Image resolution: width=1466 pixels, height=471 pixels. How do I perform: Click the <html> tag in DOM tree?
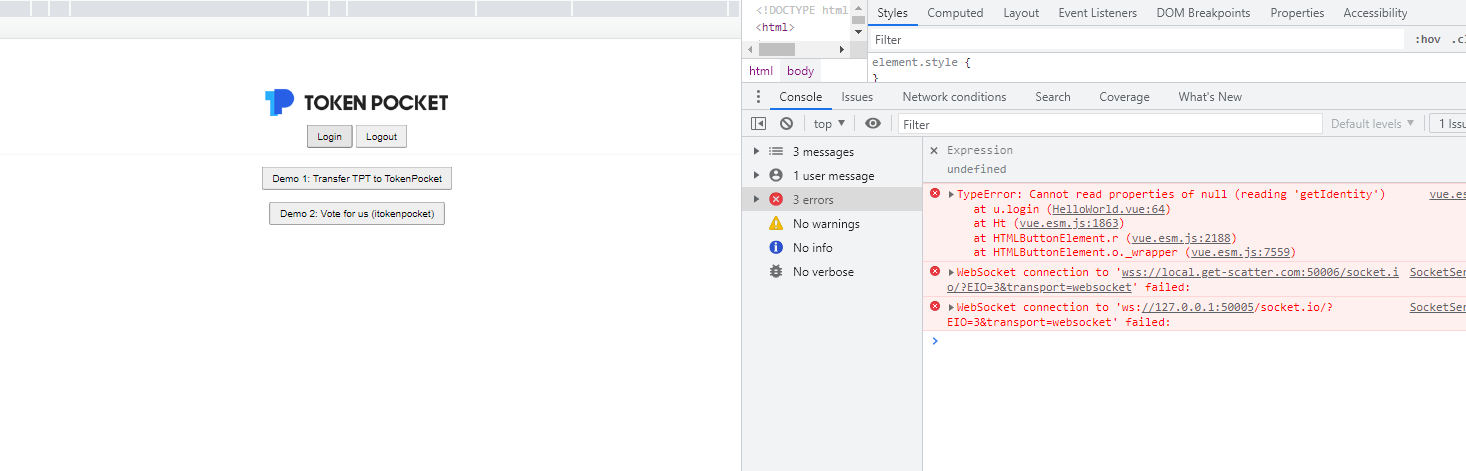pyautogui.click(x=775, y=27)
